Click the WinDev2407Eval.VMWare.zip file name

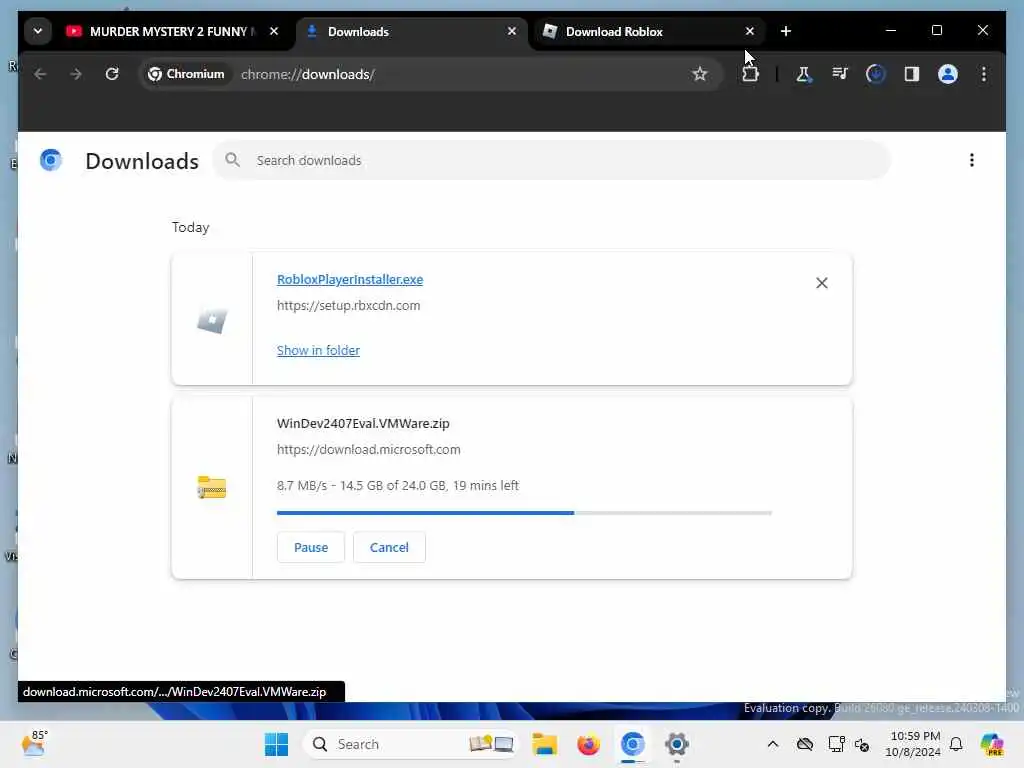tap(363, 424)
